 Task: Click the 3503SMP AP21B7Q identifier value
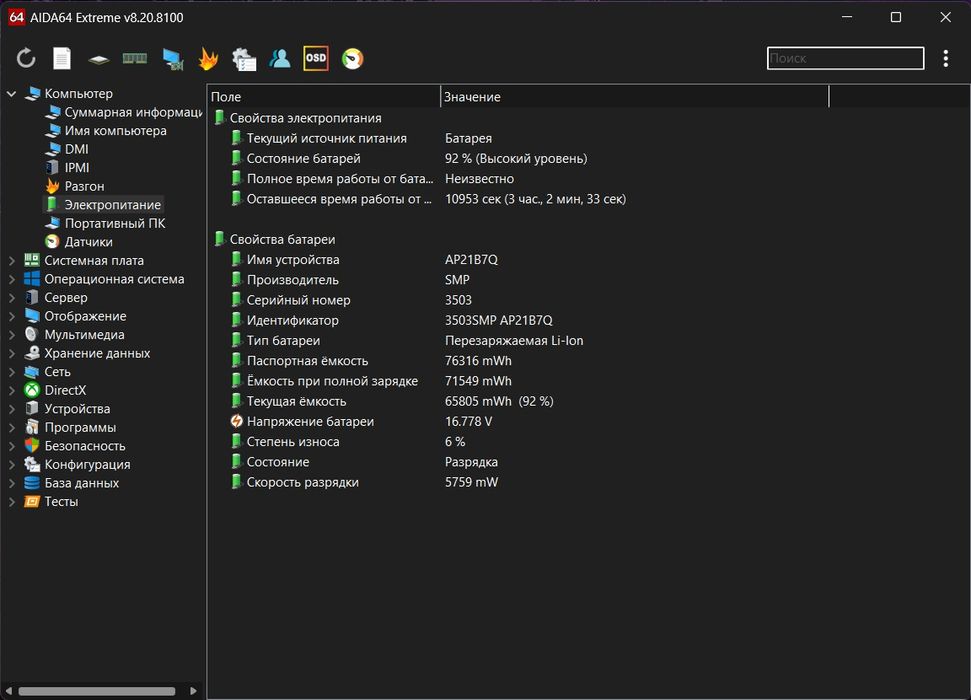(x=499, y=321)
